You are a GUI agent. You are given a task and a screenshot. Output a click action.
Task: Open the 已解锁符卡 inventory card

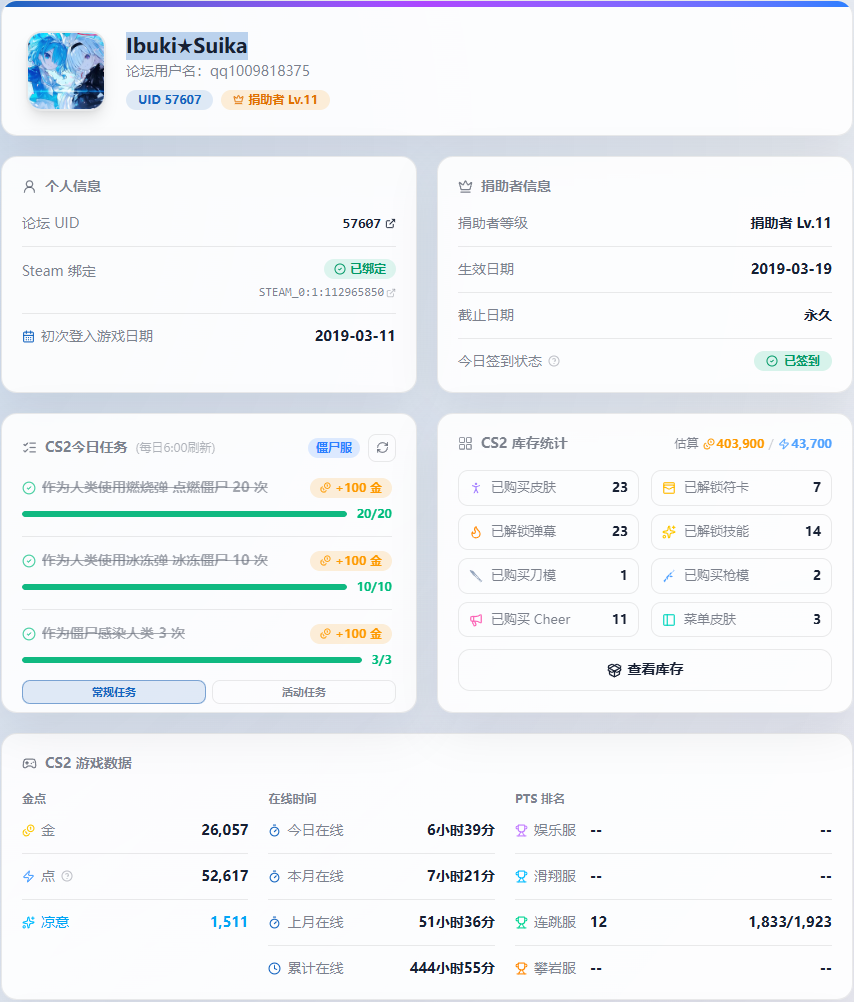click(x=741, y=488)
